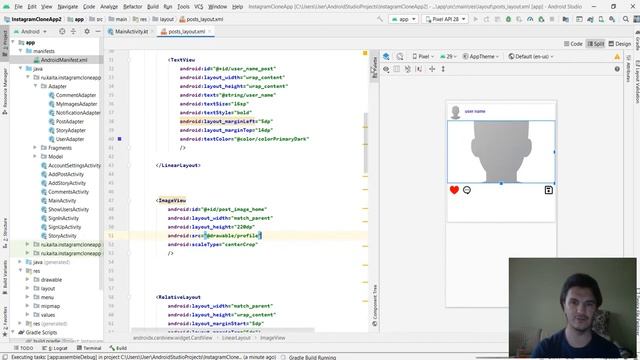Image resolution: width=640 pixels, height=360 pixels.
Task: Select the post image in layout preview
Action: [501, 151]
